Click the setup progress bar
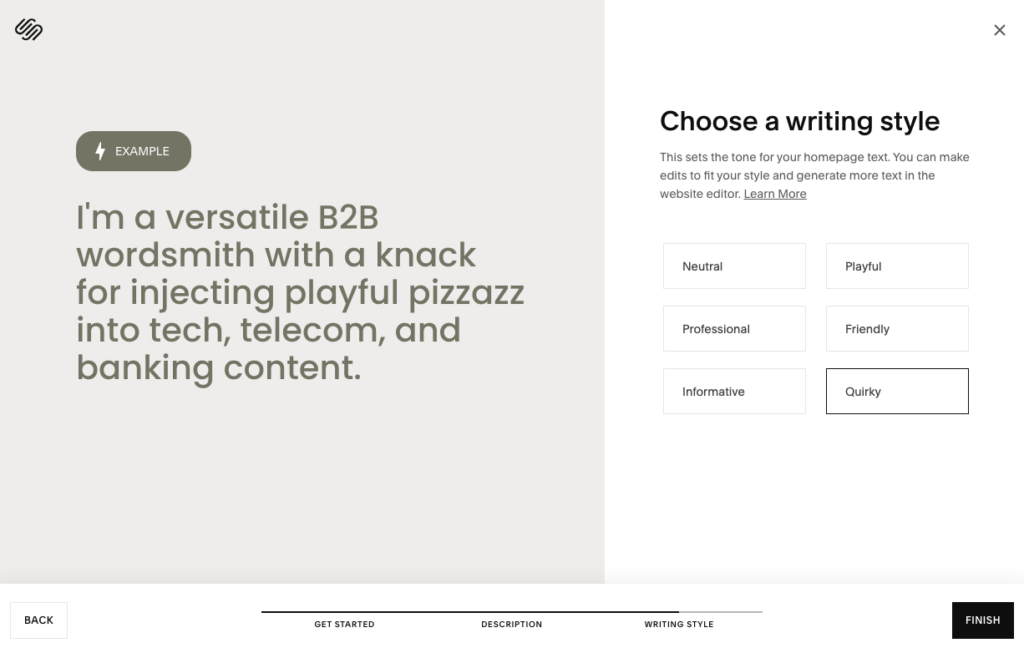Image resolution: width=1024 pixels, height=648 pixels. 511,611
